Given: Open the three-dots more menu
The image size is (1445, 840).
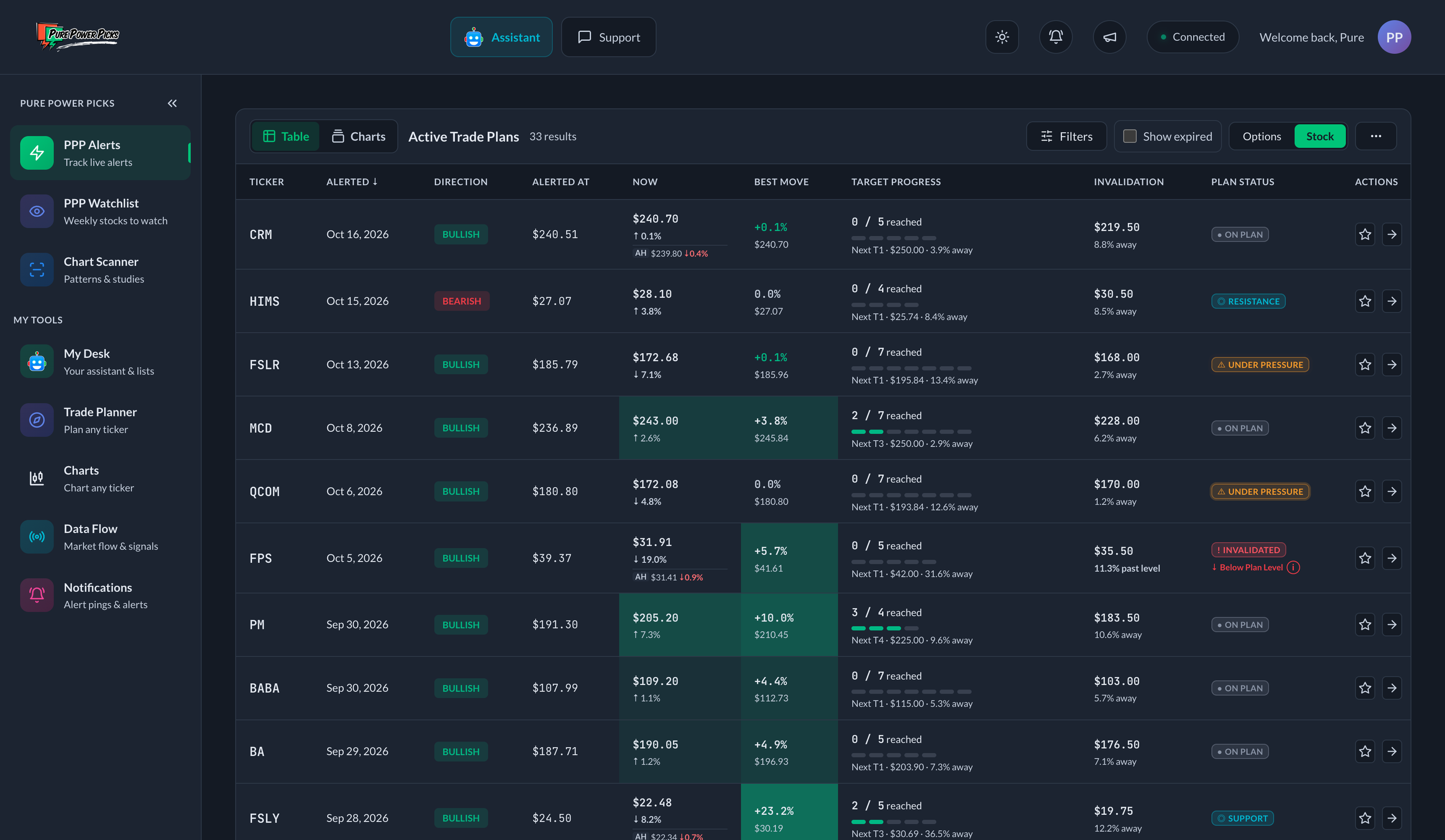Looking at the screenshot, I should 1376,136.
